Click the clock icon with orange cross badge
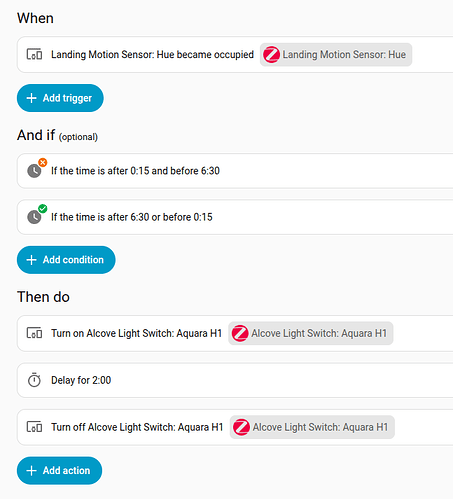Image resolution: width=453 pixels, height=499 pixels. 34,171
